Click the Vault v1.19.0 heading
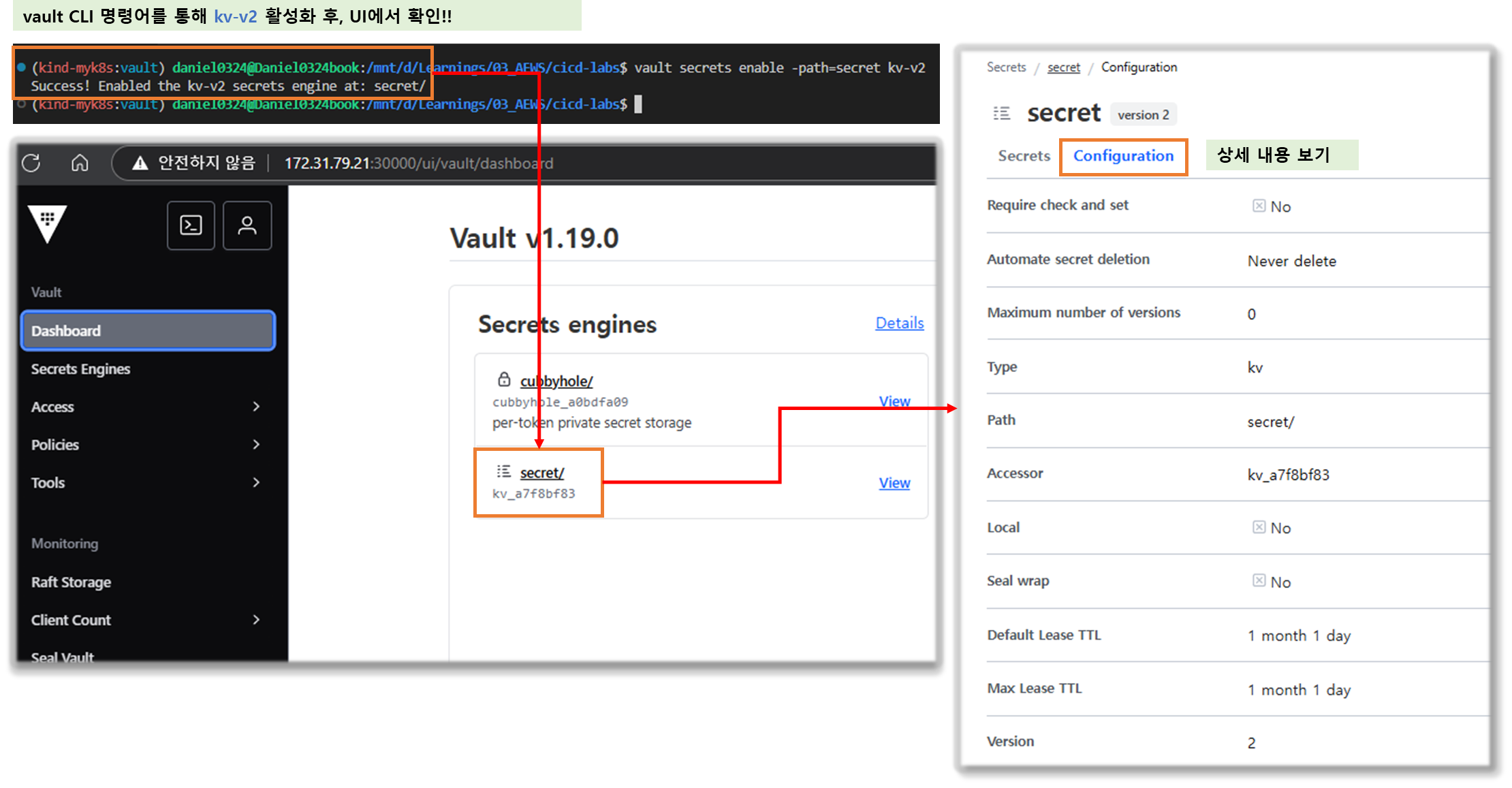Image resolution: width=1512 pixels, height=788 pixels. point(534,238)
